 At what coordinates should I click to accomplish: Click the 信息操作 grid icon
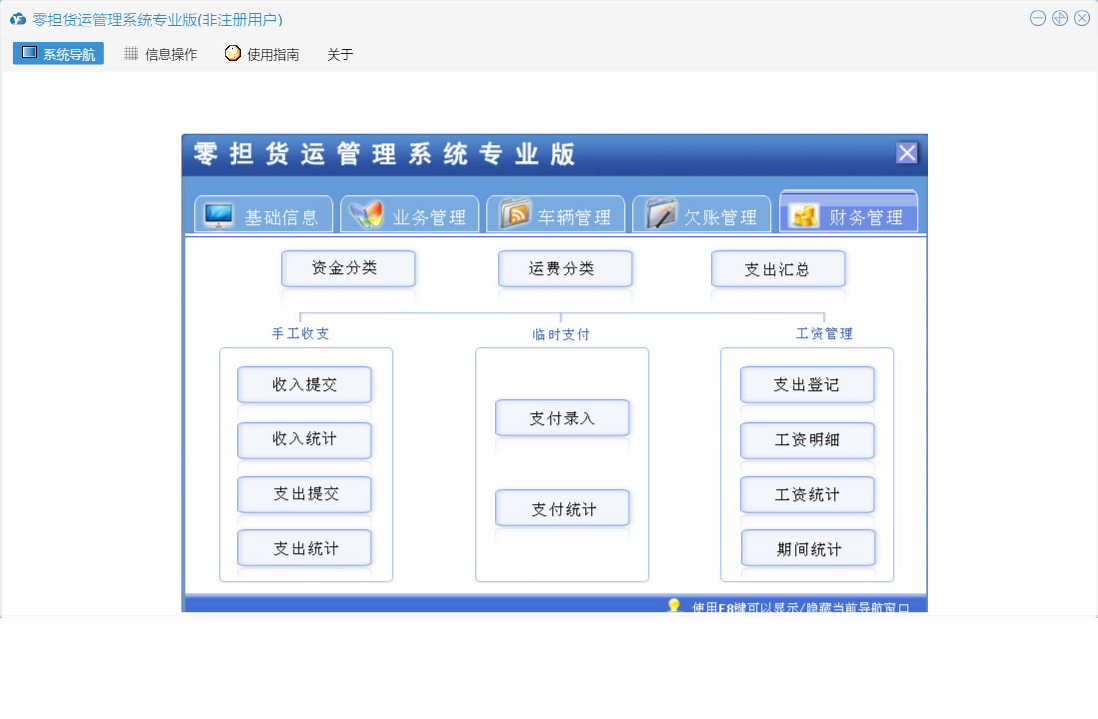[131, 53]
